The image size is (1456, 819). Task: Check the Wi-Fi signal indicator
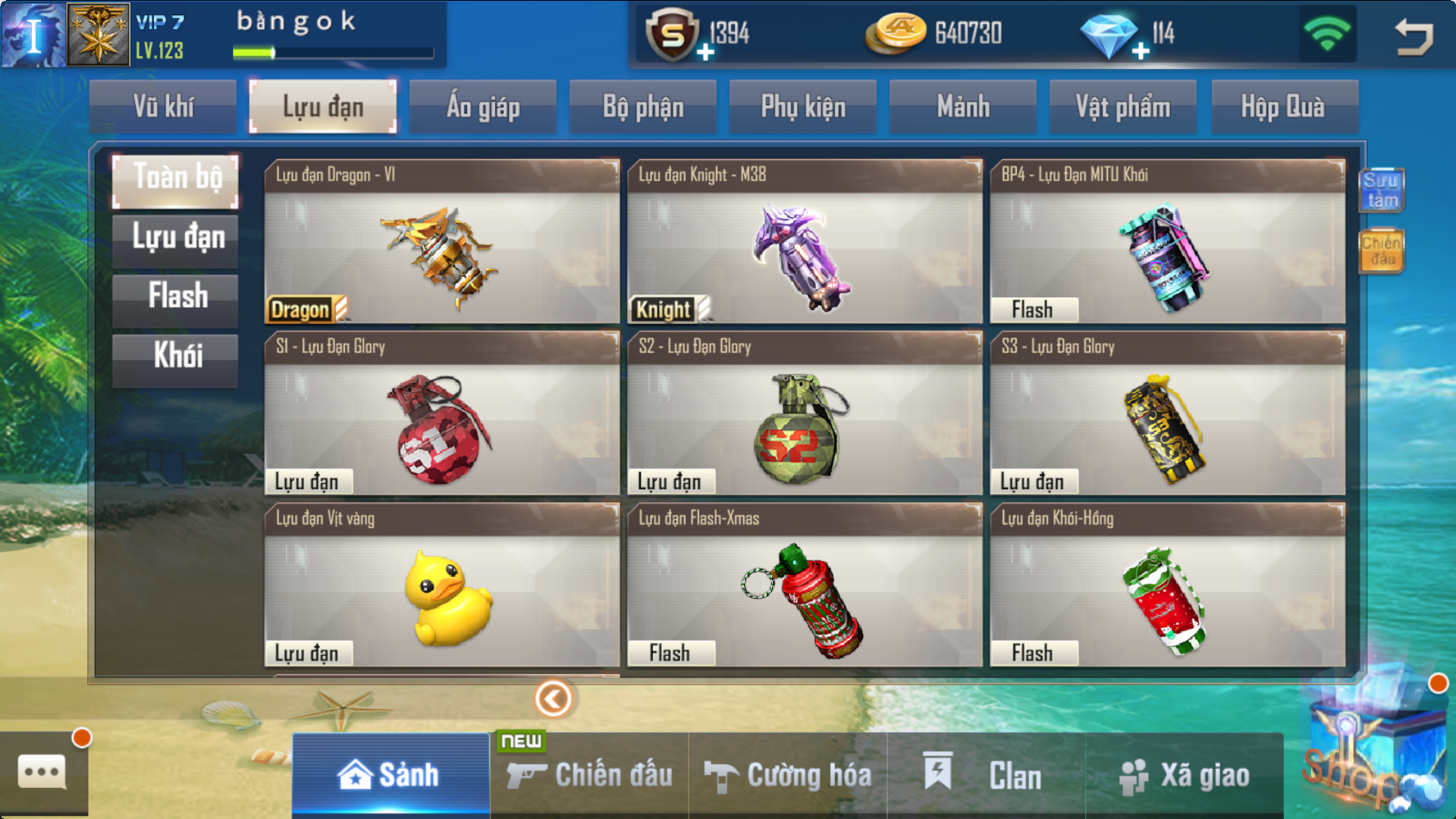1326,33
